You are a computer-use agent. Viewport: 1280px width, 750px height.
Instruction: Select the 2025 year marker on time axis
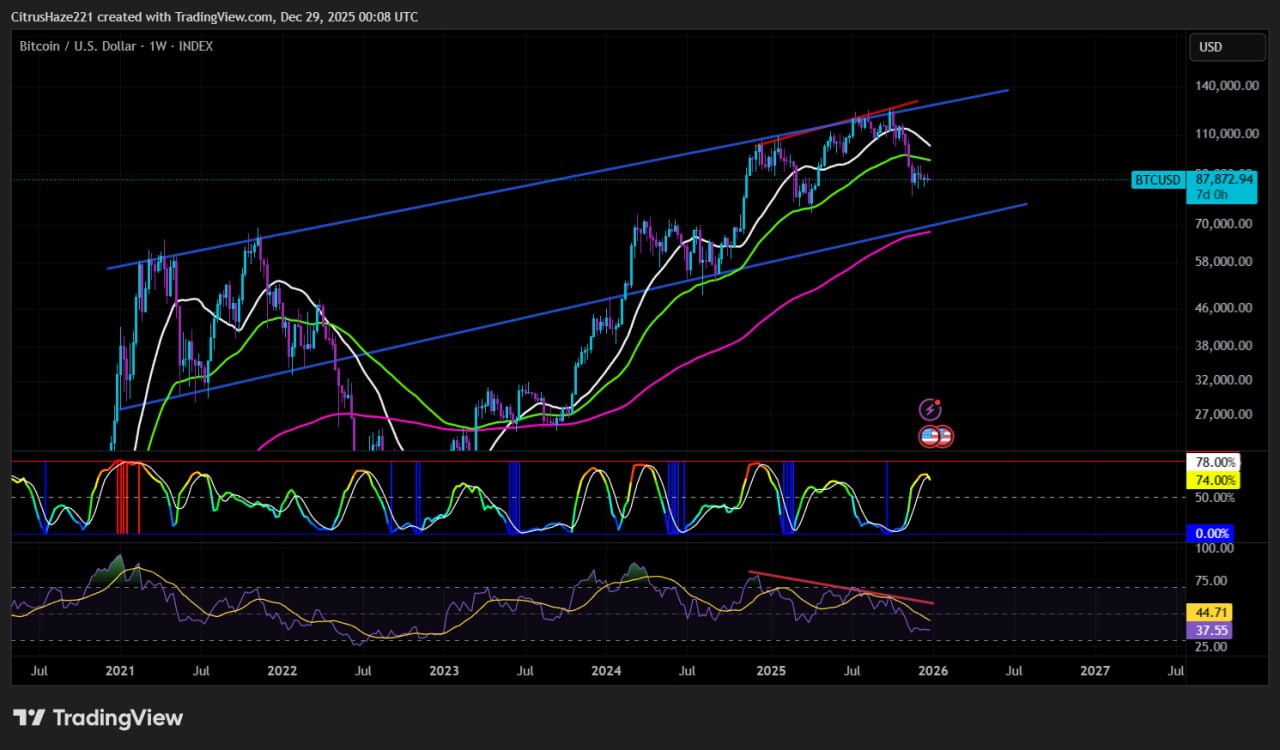pos(770,671)
